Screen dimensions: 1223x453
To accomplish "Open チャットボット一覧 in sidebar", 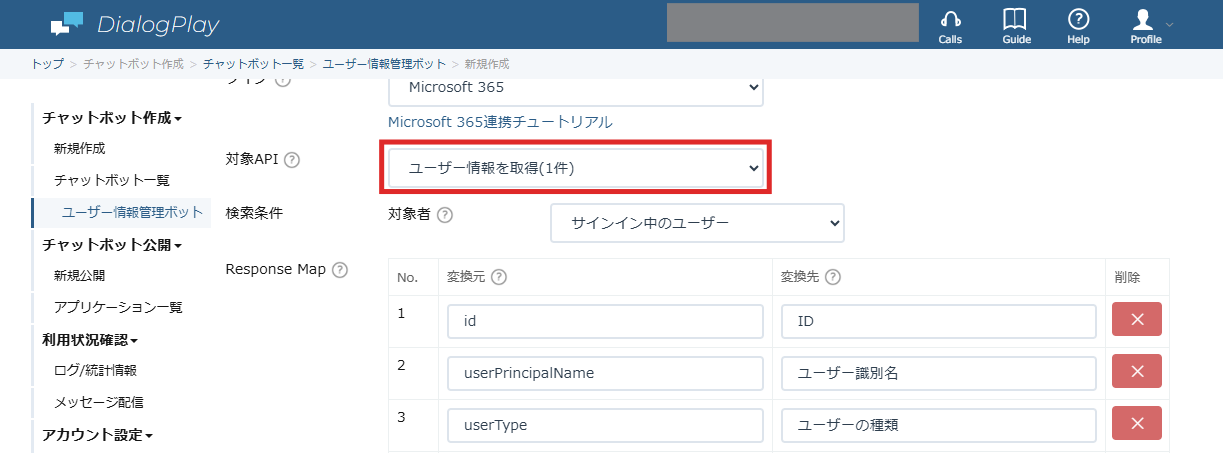I will click(x=112, y=181).
